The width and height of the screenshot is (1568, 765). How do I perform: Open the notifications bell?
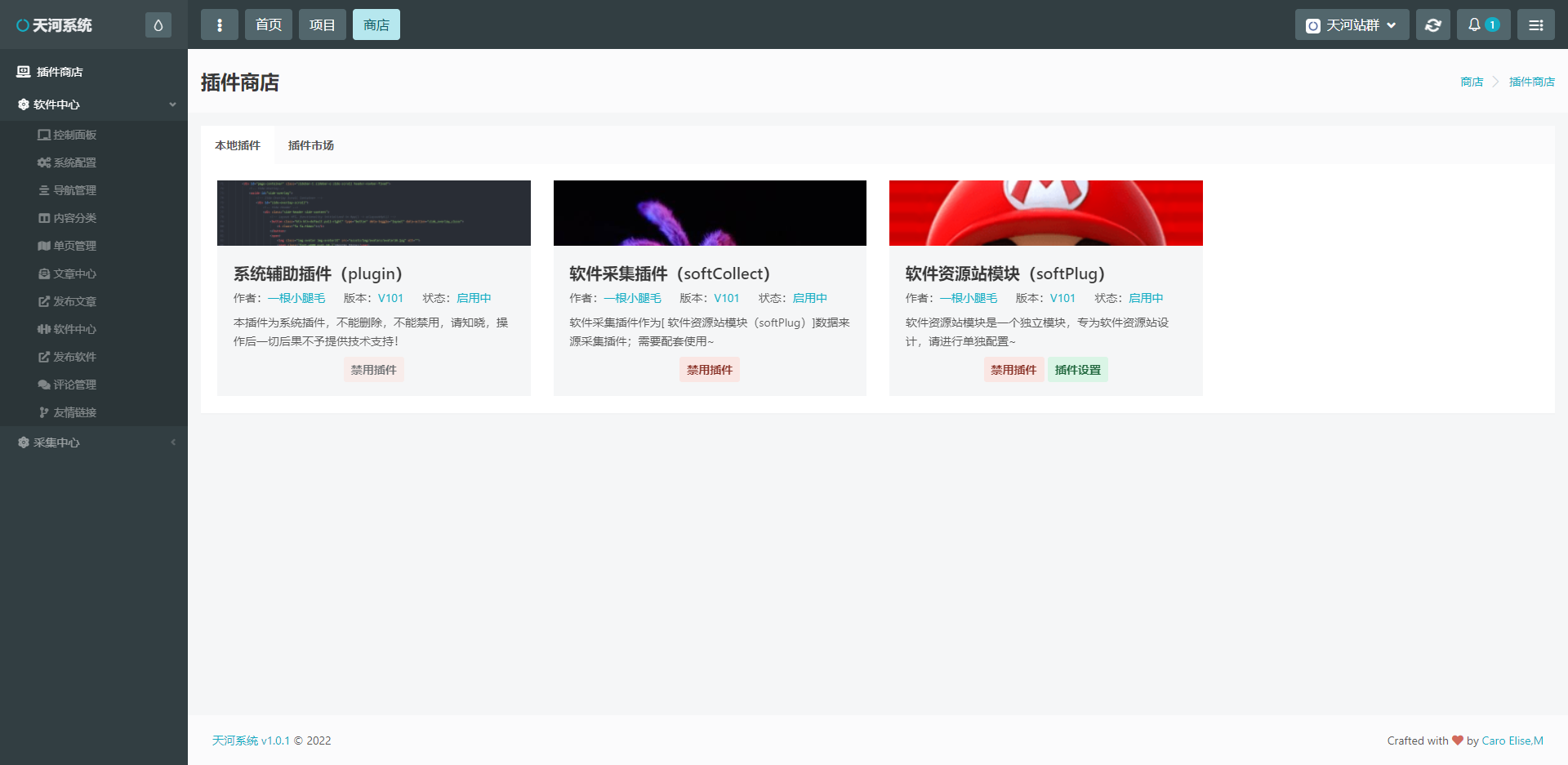pos(1482,25)
